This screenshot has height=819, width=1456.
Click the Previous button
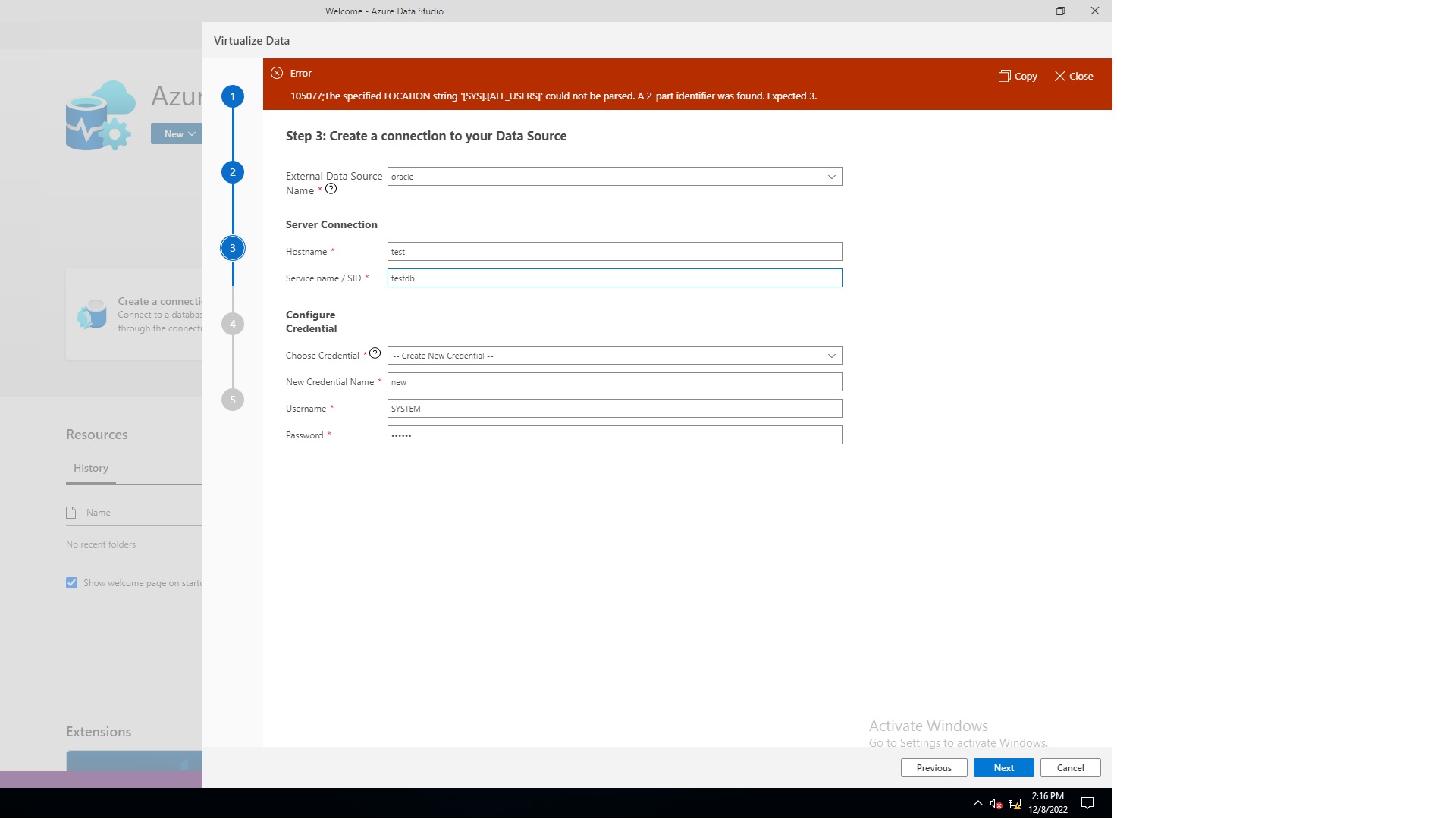(x=934, y=767)
